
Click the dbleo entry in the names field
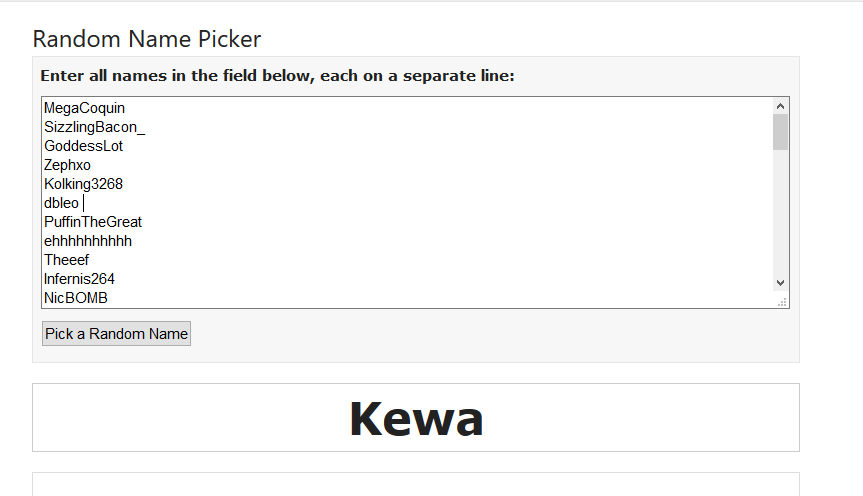(x=61, y=203)
